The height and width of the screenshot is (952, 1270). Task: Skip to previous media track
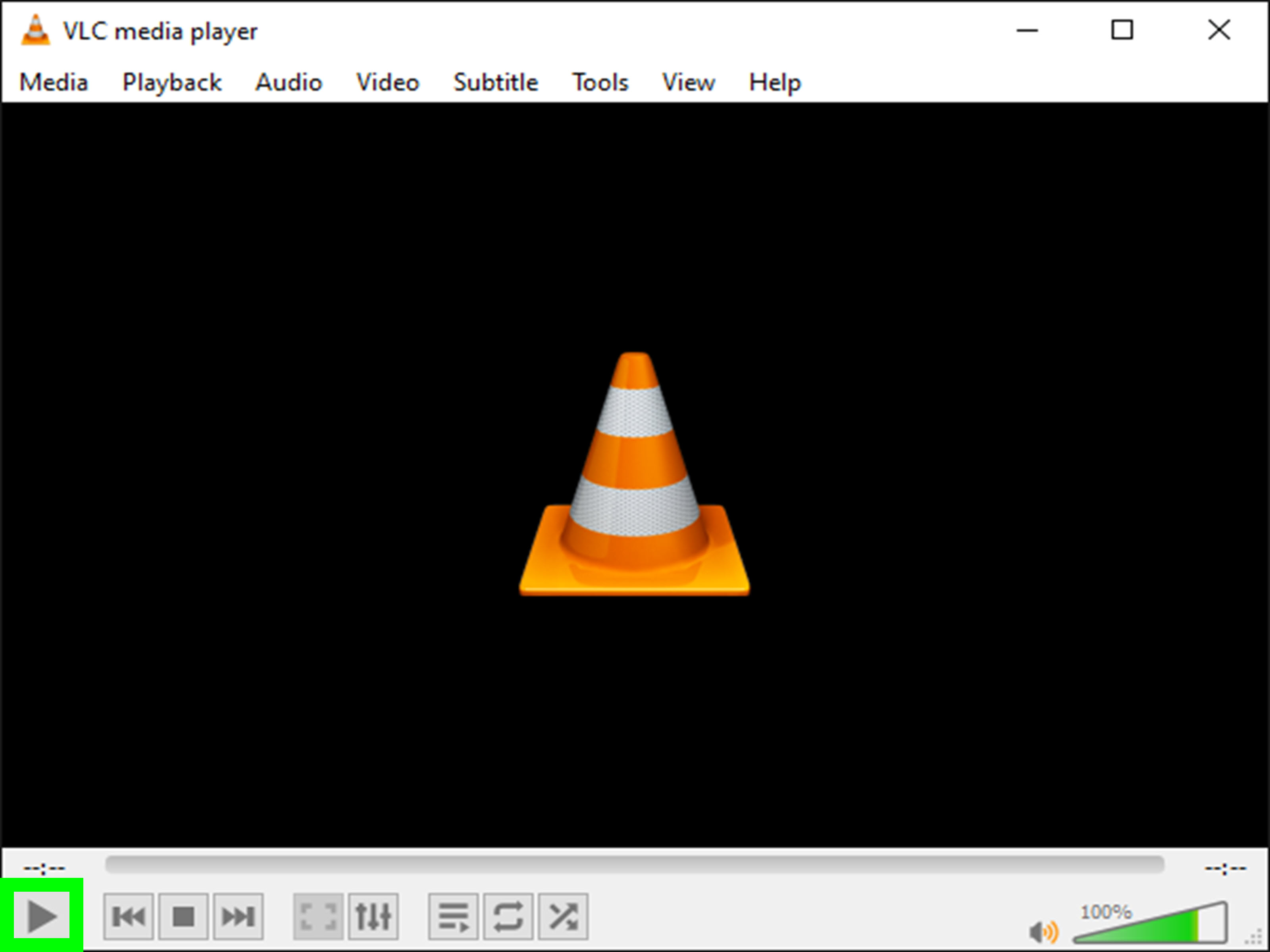(129, 916)
